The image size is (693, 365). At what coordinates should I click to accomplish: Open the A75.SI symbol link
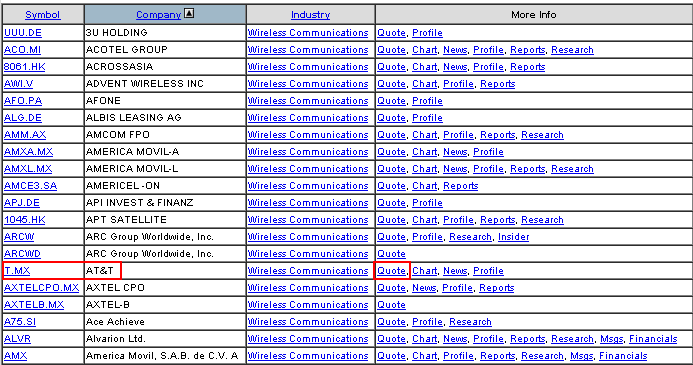tap(20, 322)
